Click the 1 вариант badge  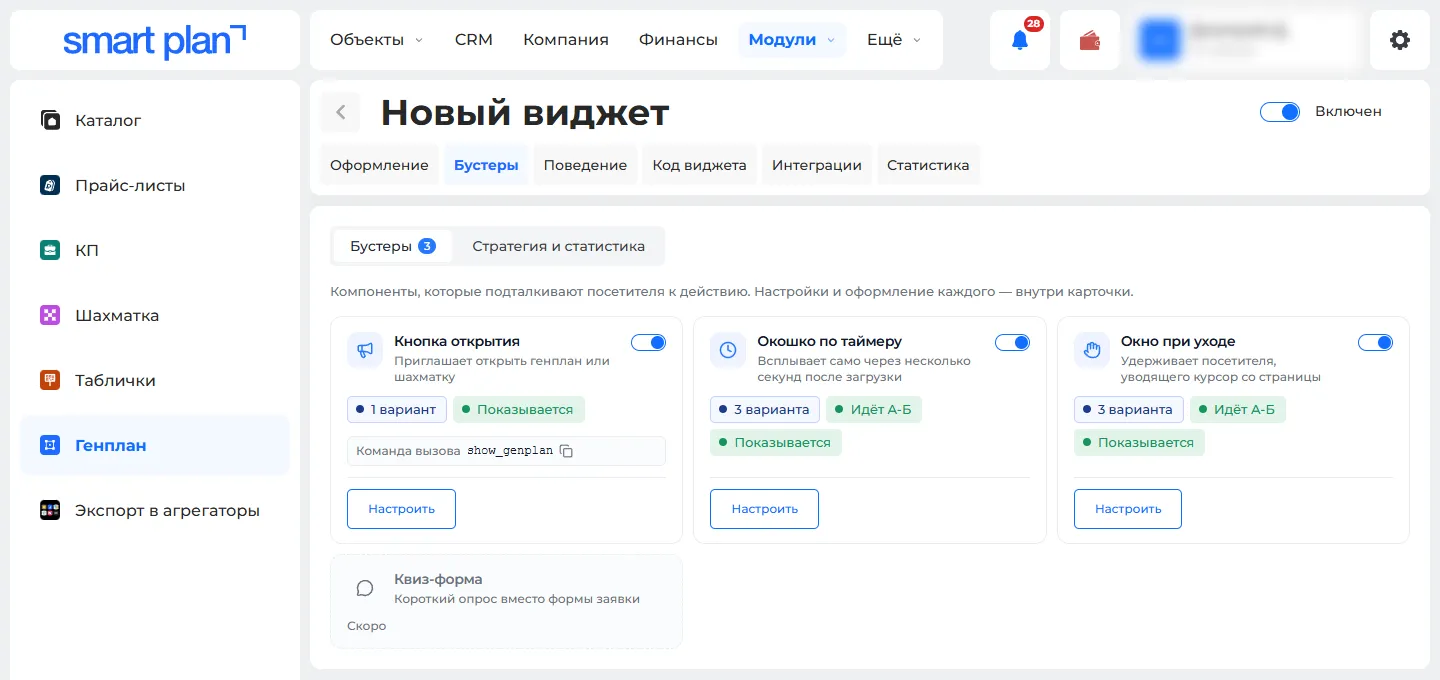[397, 409]
